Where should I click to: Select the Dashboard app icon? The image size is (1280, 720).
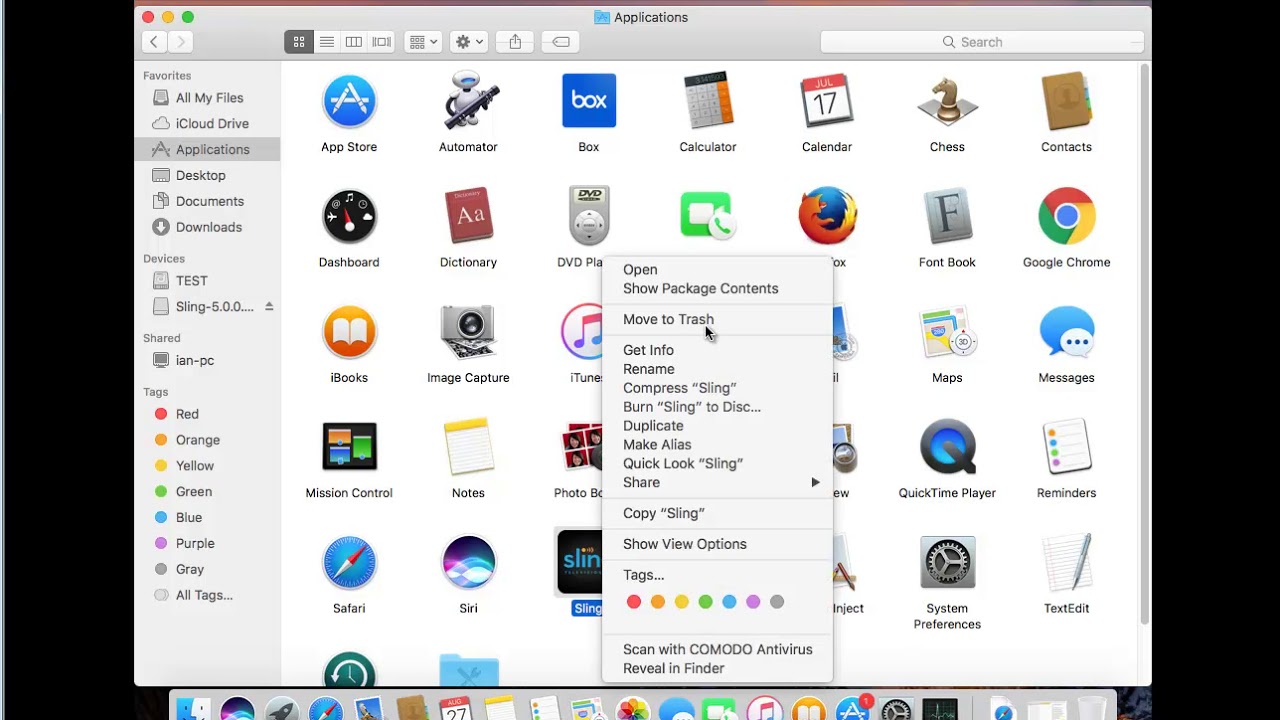pos(349,216)
